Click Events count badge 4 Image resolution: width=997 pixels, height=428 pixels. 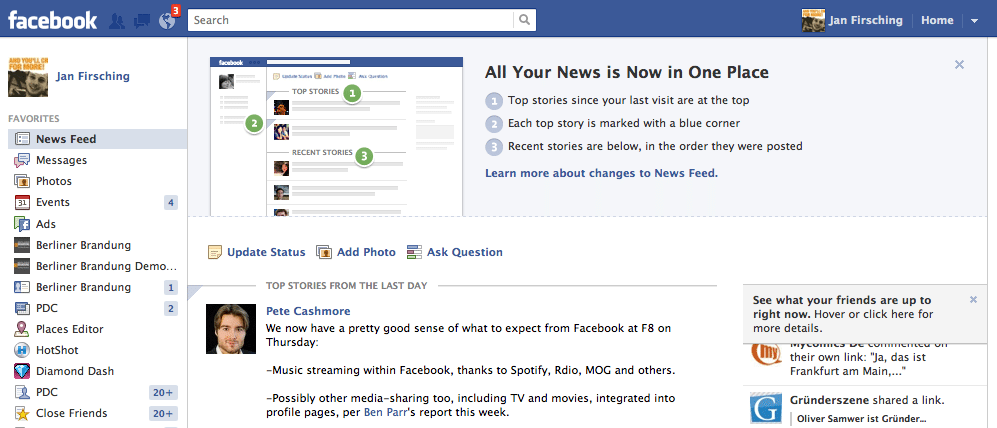click(x=170, y=203)
